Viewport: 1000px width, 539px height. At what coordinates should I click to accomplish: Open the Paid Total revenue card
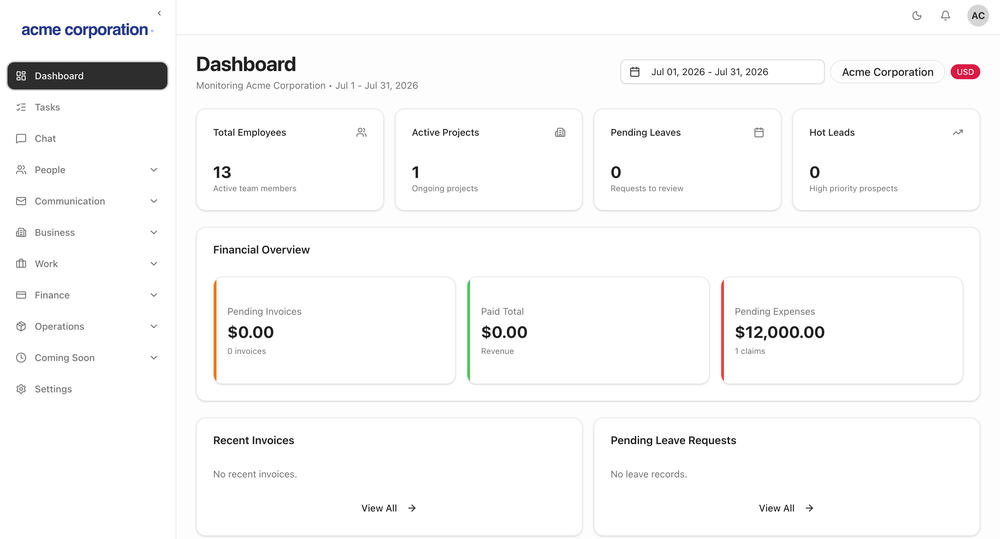point(588,330)
